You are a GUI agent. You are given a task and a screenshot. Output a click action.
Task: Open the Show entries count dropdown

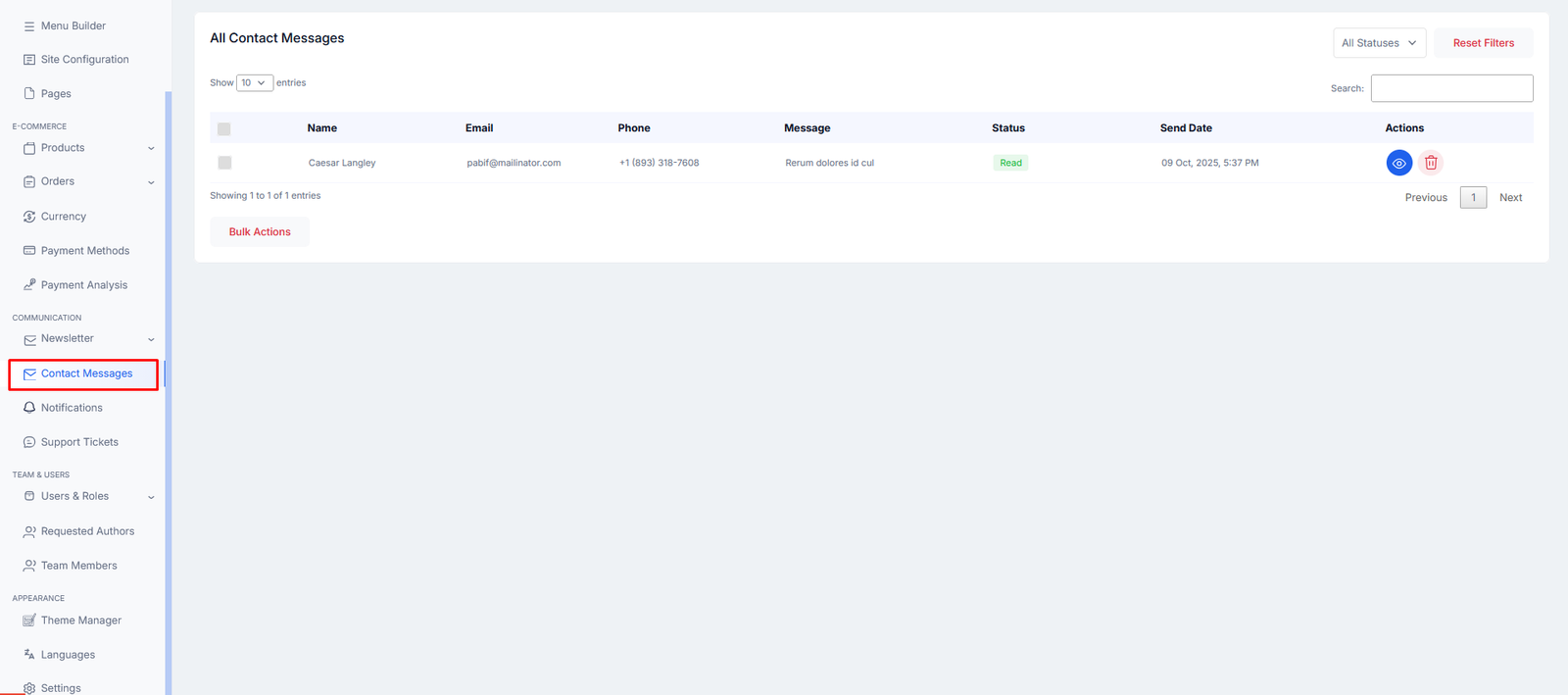[255, 83]
